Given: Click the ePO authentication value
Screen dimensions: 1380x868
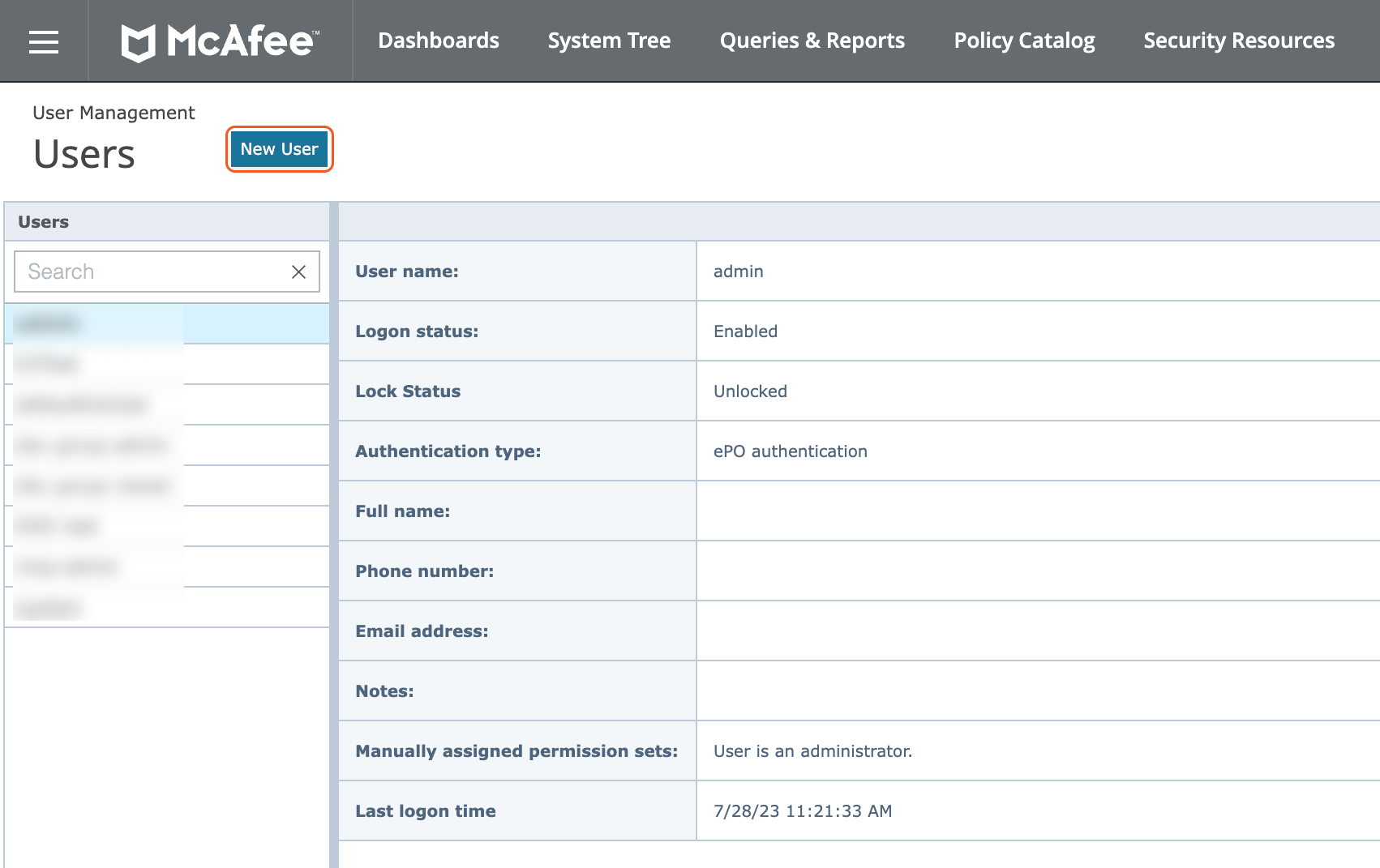Looking at the screenshot, I should [x=790, y=451].
